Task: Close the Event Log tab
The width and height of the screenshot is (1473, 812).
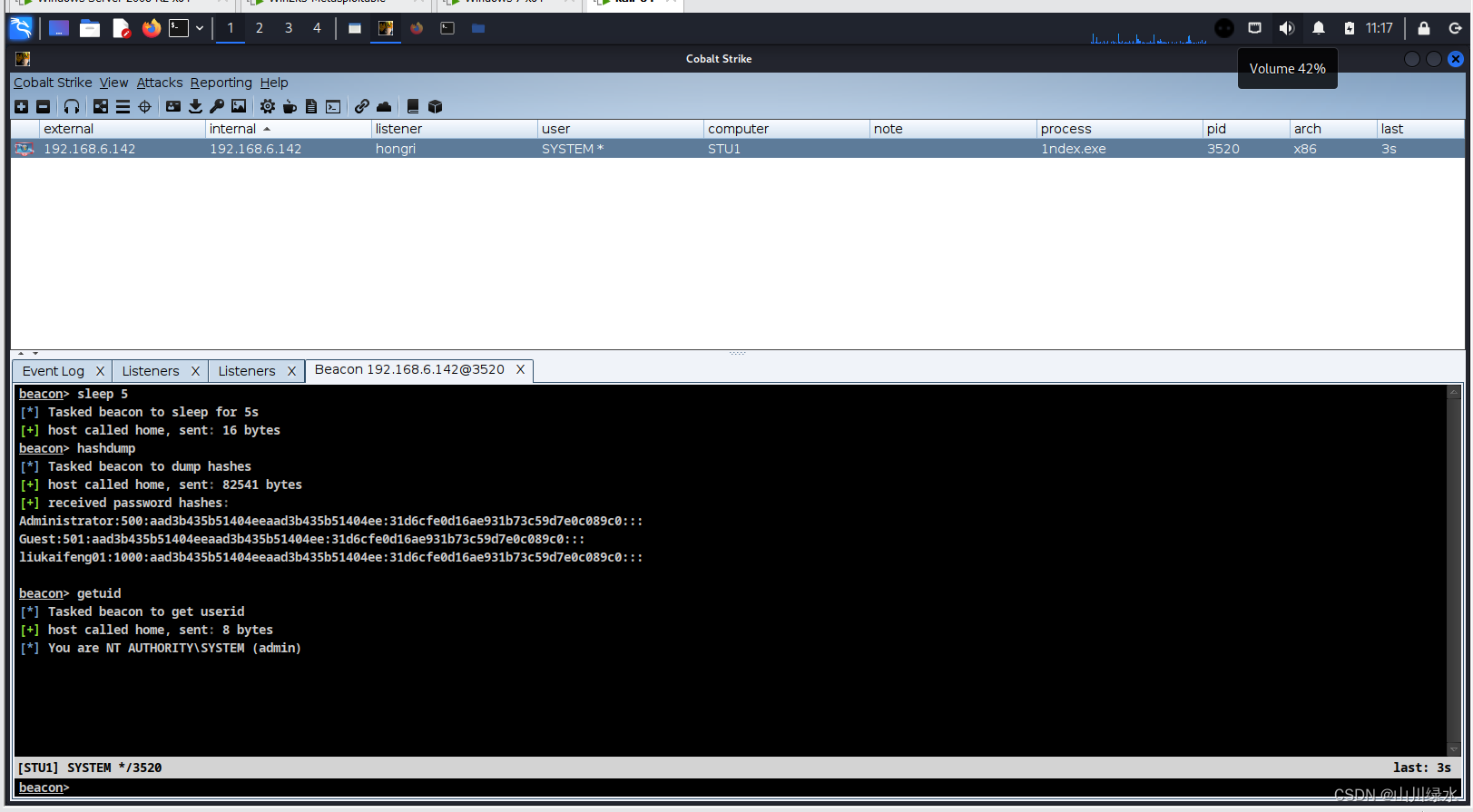Action: click(100, 371)
